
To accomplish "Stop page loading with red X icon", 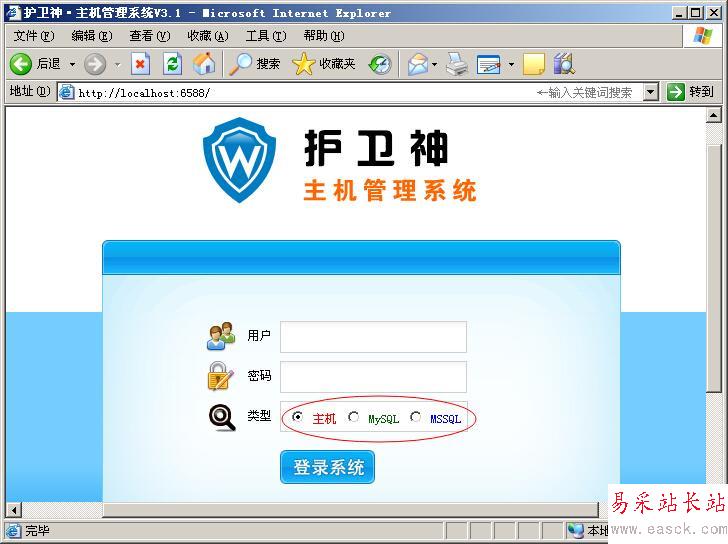I will (140, 64).
